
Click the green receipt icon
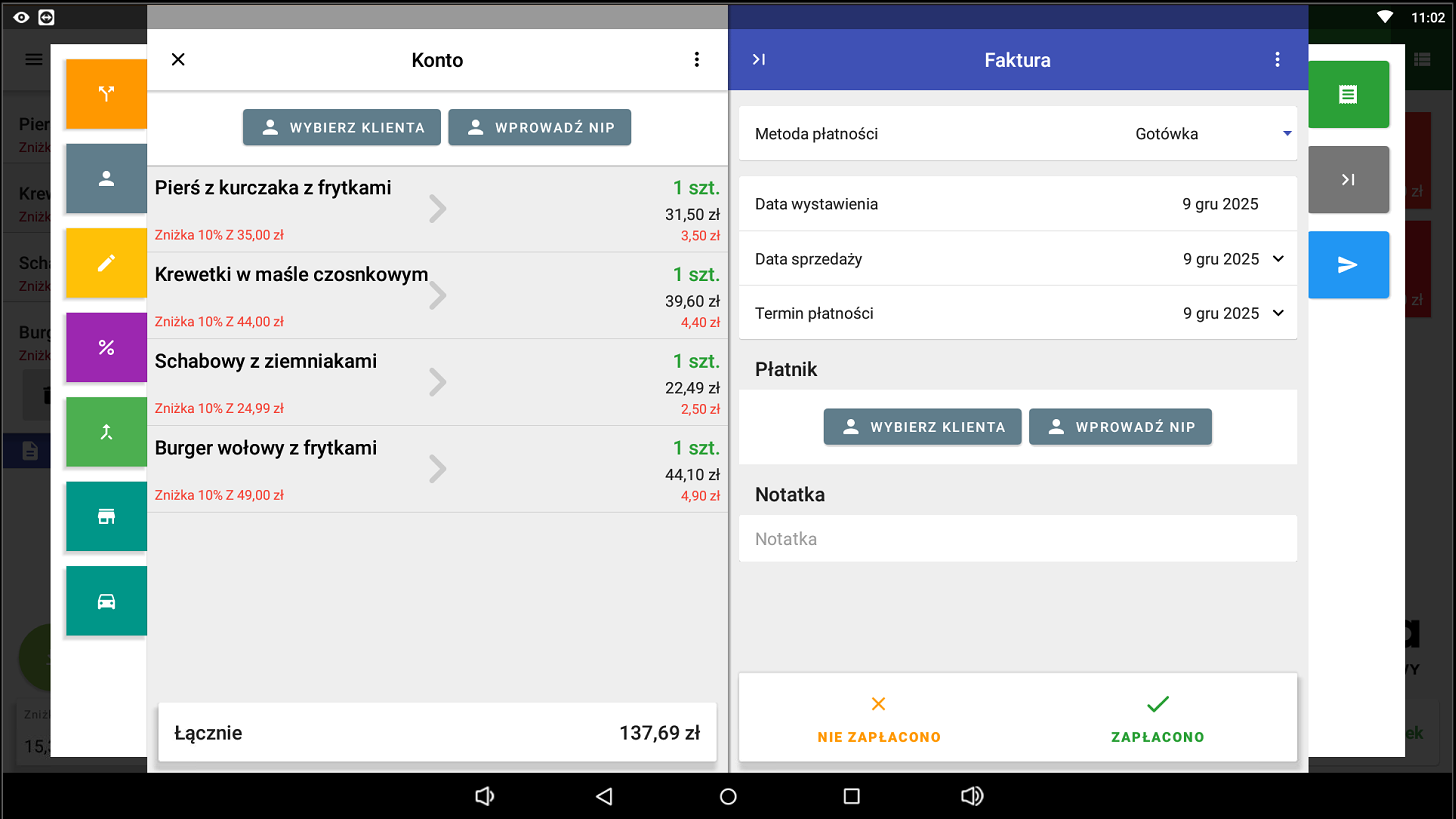(x=1348, y=94)
